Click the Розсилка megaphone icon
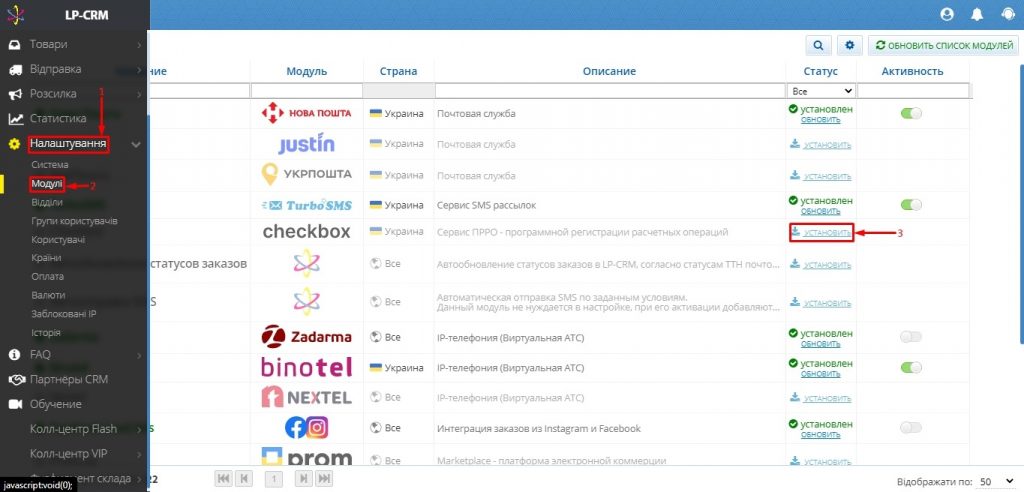 click(14, 94)
